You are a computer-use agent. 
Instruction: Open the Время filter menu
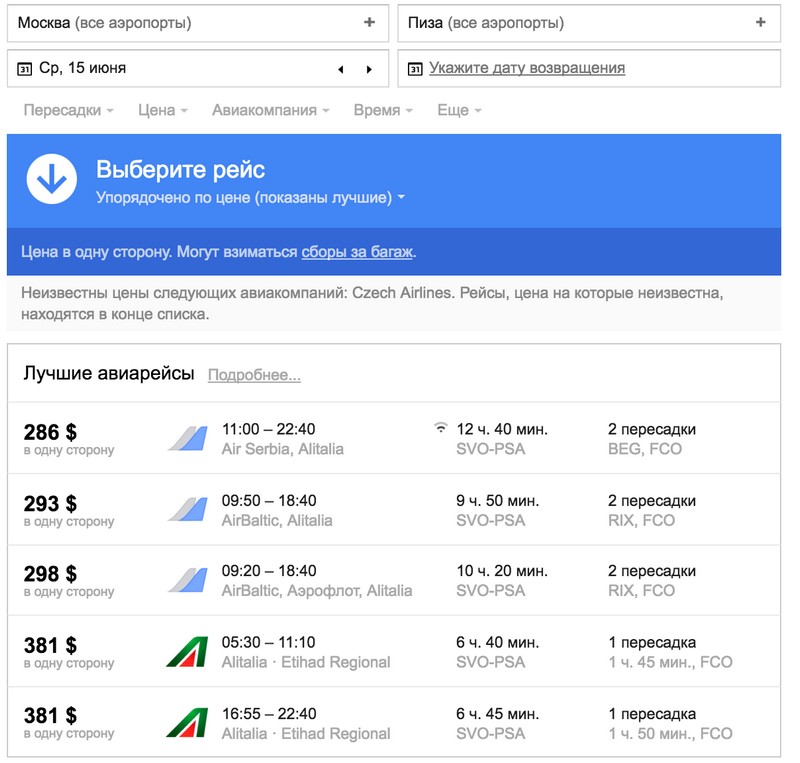tap(383, 110)
